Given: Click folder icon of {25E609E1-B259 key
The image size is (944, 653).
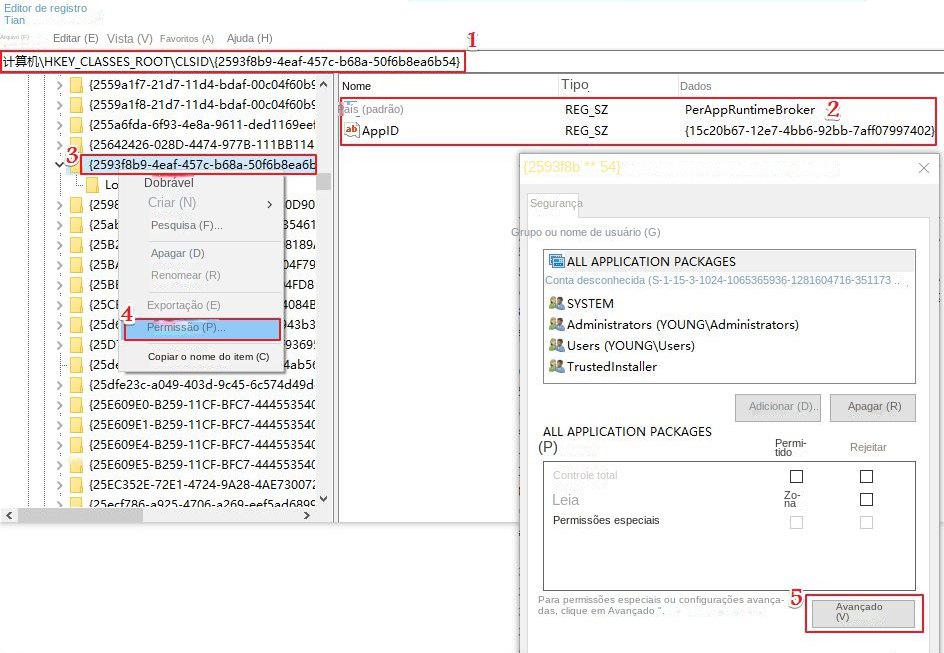Looking at the screenshot, I should pos(76,424).
